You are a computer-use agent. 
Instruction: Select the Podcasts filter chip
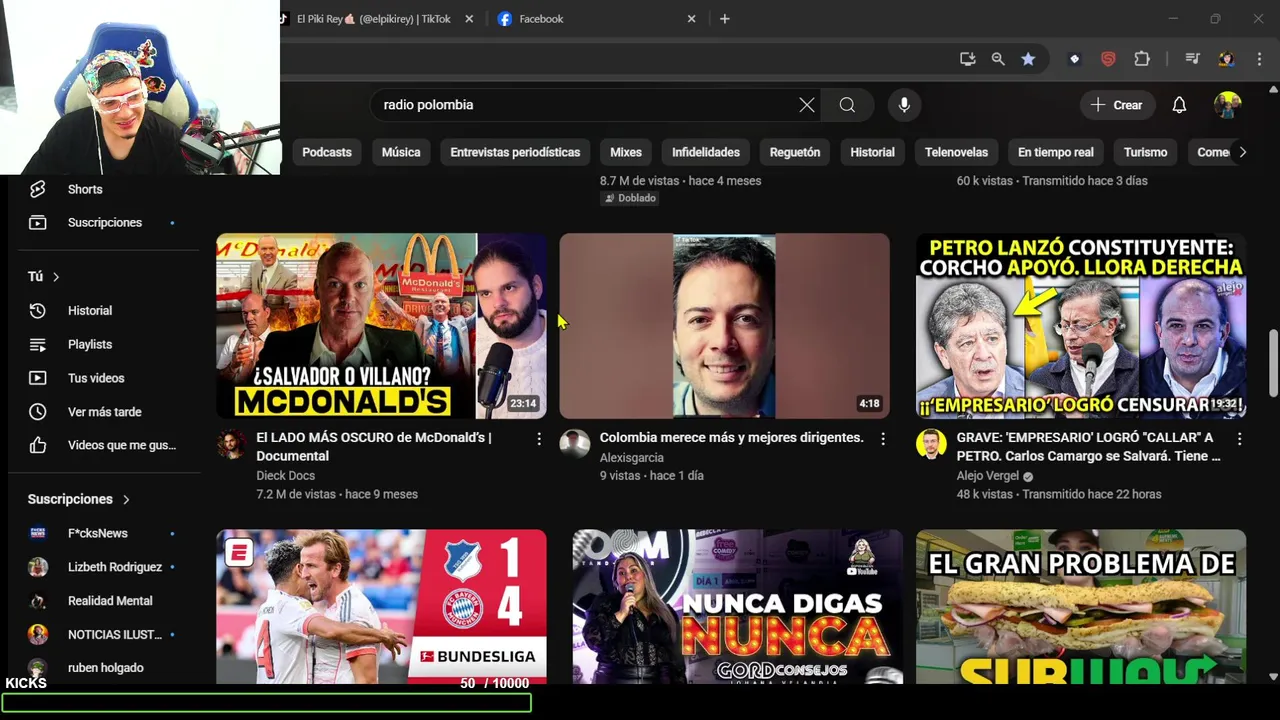click(x=327, y=152)
